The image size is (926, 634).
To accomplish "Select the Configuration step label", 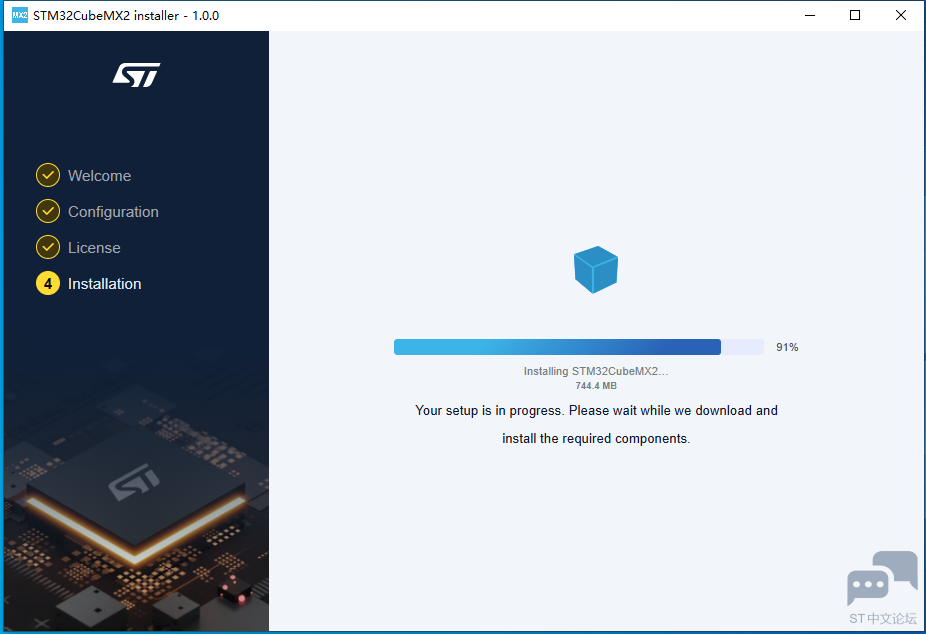I will click(113, 212).
